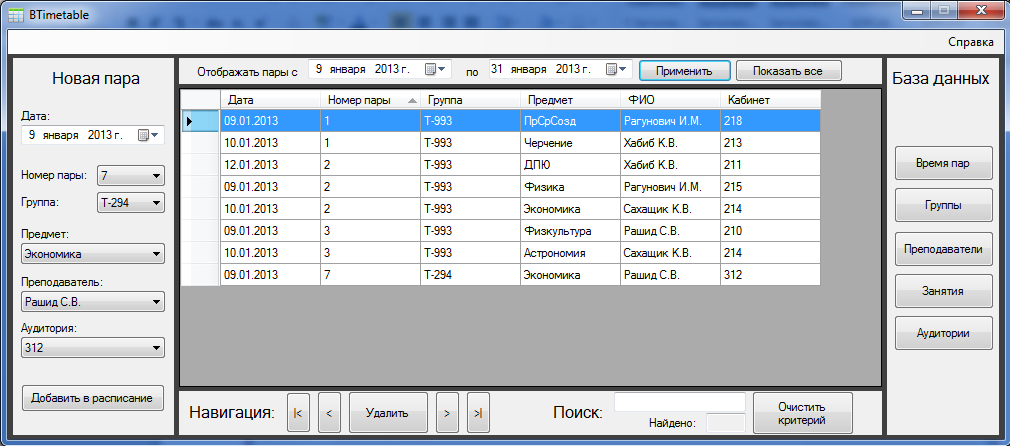Sort by the Дата column header
Viewport: 1010px width, 446px height.
pyautogui.click(x=271, y=100)
